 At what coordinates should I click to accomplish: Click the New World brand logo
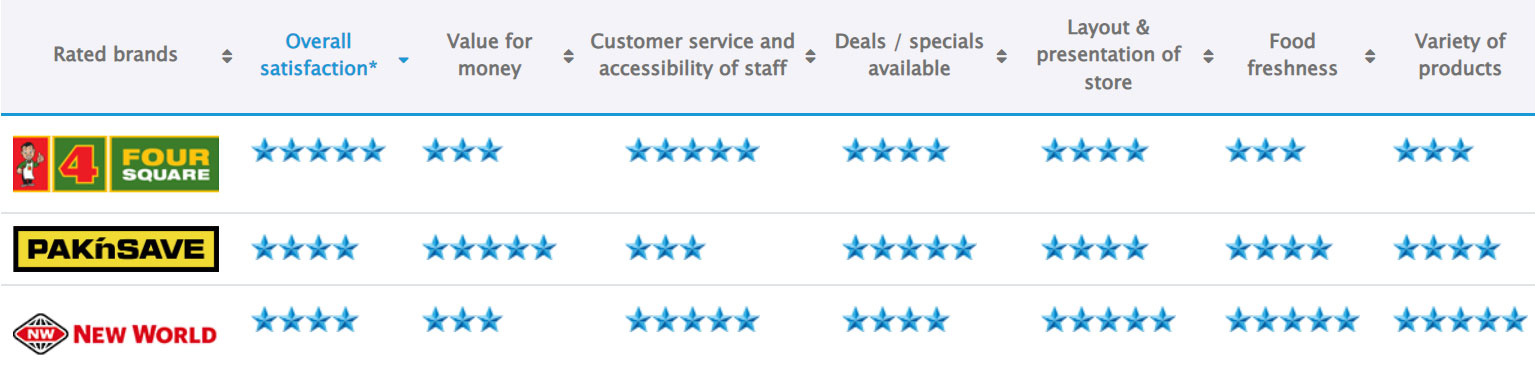tap(115, 333)
